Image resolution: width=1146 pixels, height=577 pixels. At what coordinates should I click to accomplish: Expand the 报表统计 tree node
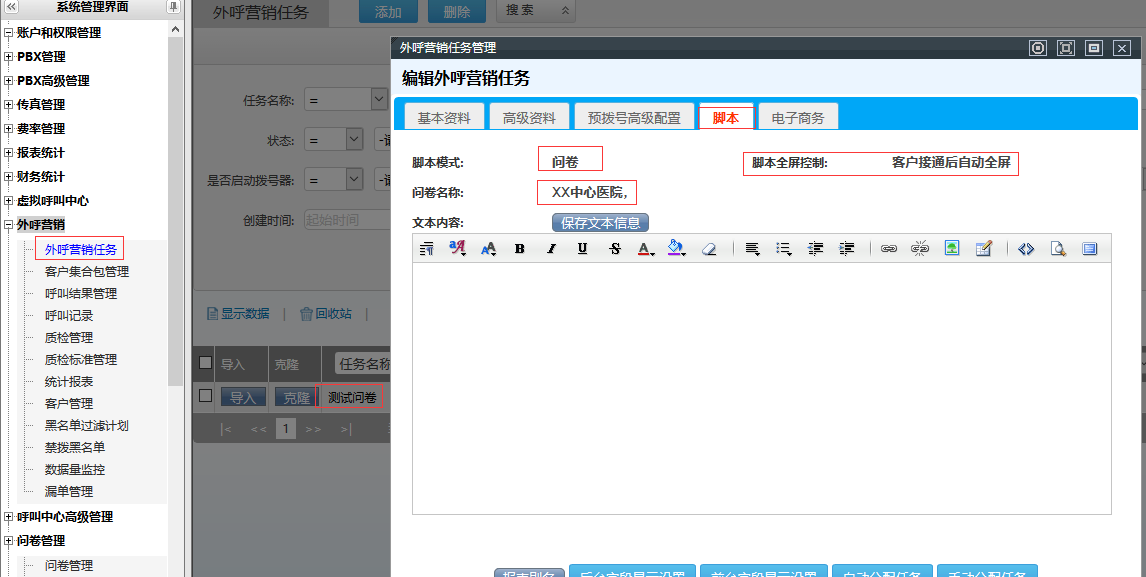9,153
